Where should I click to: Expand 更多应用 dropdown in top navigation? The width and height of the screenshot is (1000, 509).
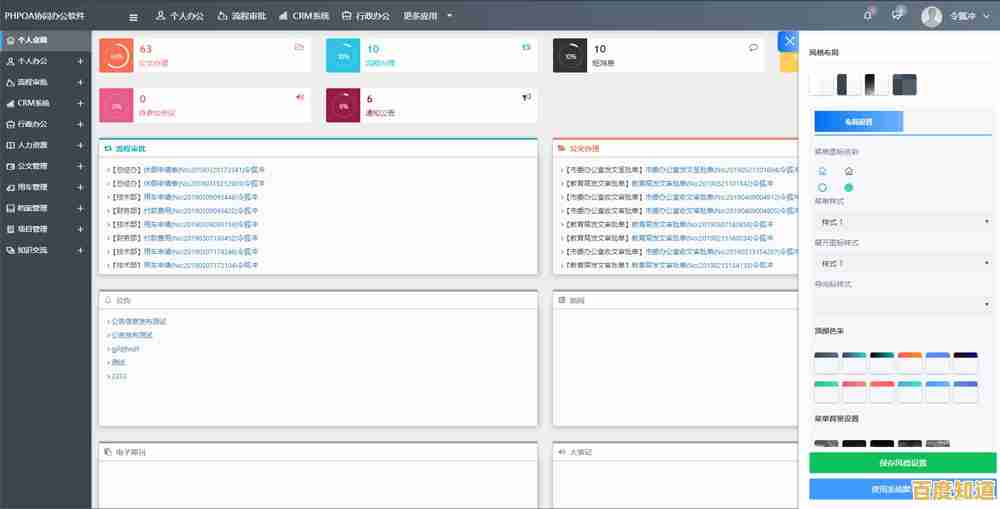point(428,16)
